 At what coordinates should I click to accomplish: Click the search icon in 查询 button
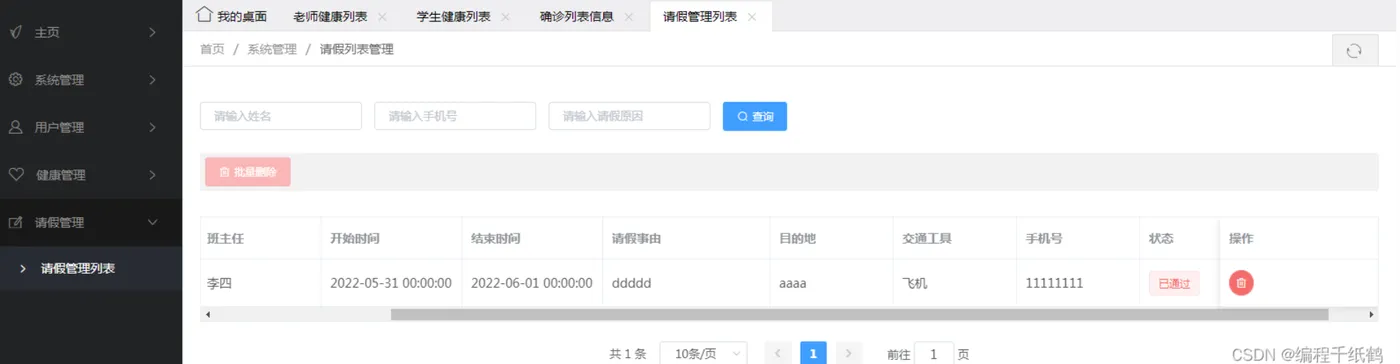(743, 117)
